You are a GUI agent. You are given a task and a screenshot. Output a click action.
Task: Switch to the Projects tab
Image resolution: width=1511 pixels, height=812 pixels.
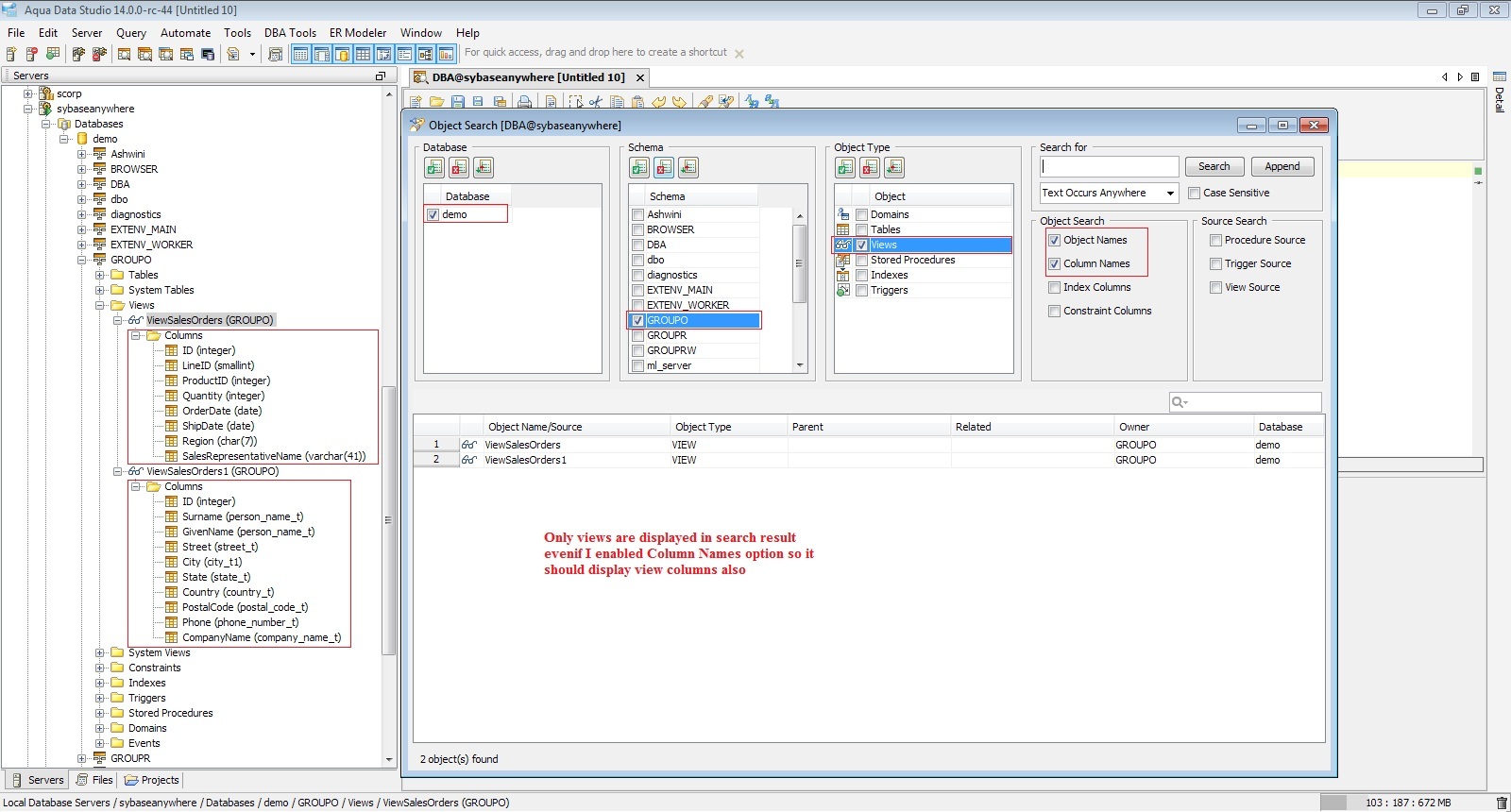click(151, 780)
